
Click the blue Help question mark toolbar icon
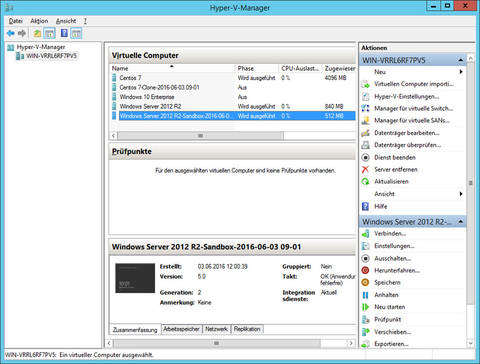(64, 33)
